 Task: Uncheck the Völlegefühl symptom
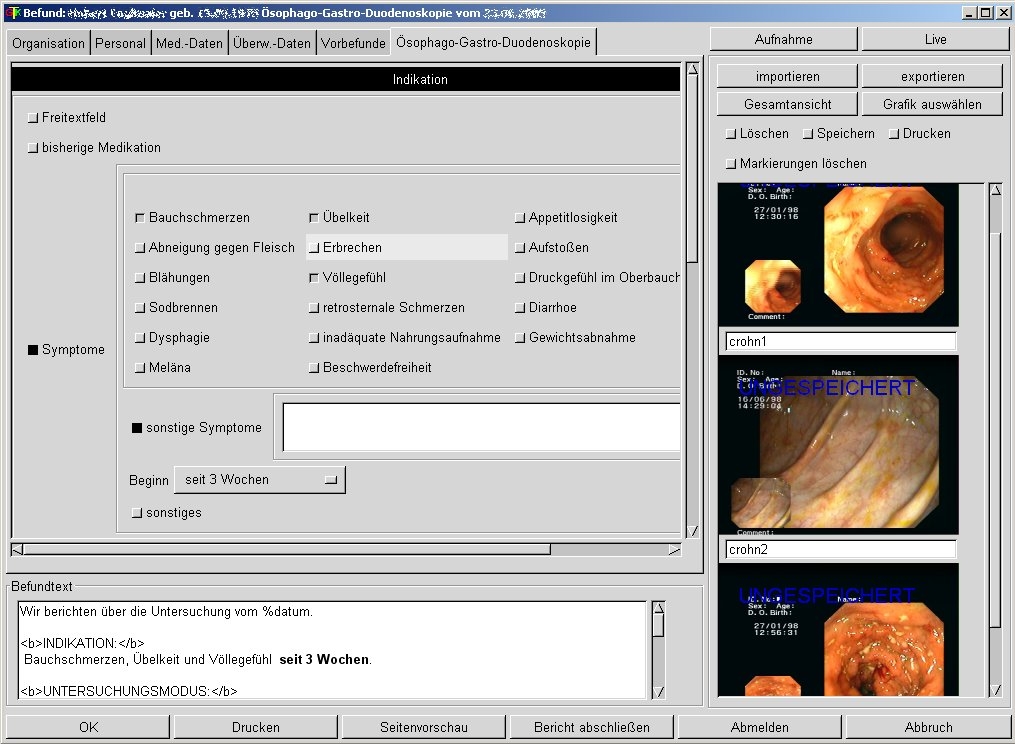coord(314,278)
